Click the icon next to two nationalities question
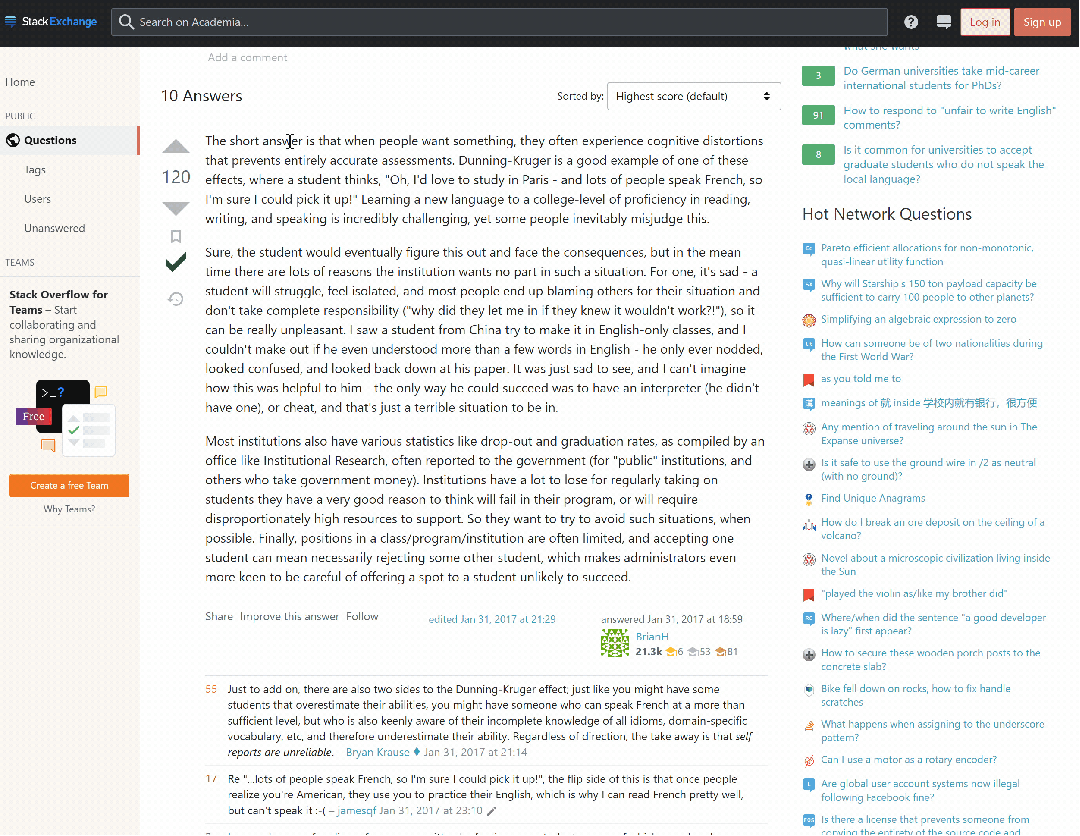This screenshot has height=836, width=1080. (809, 344)
